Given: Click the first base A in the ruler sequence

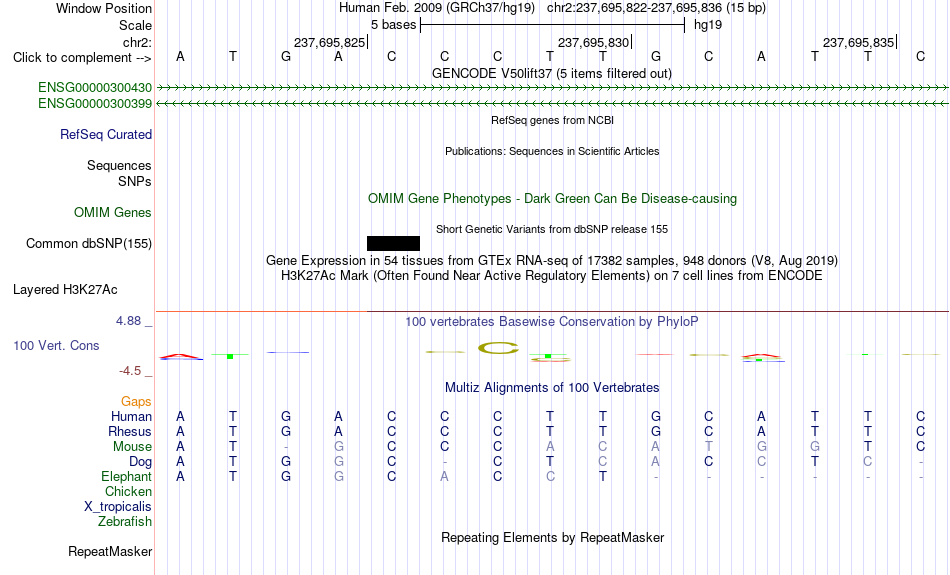Looking at the screenshot, I should (x=180, y=57).
